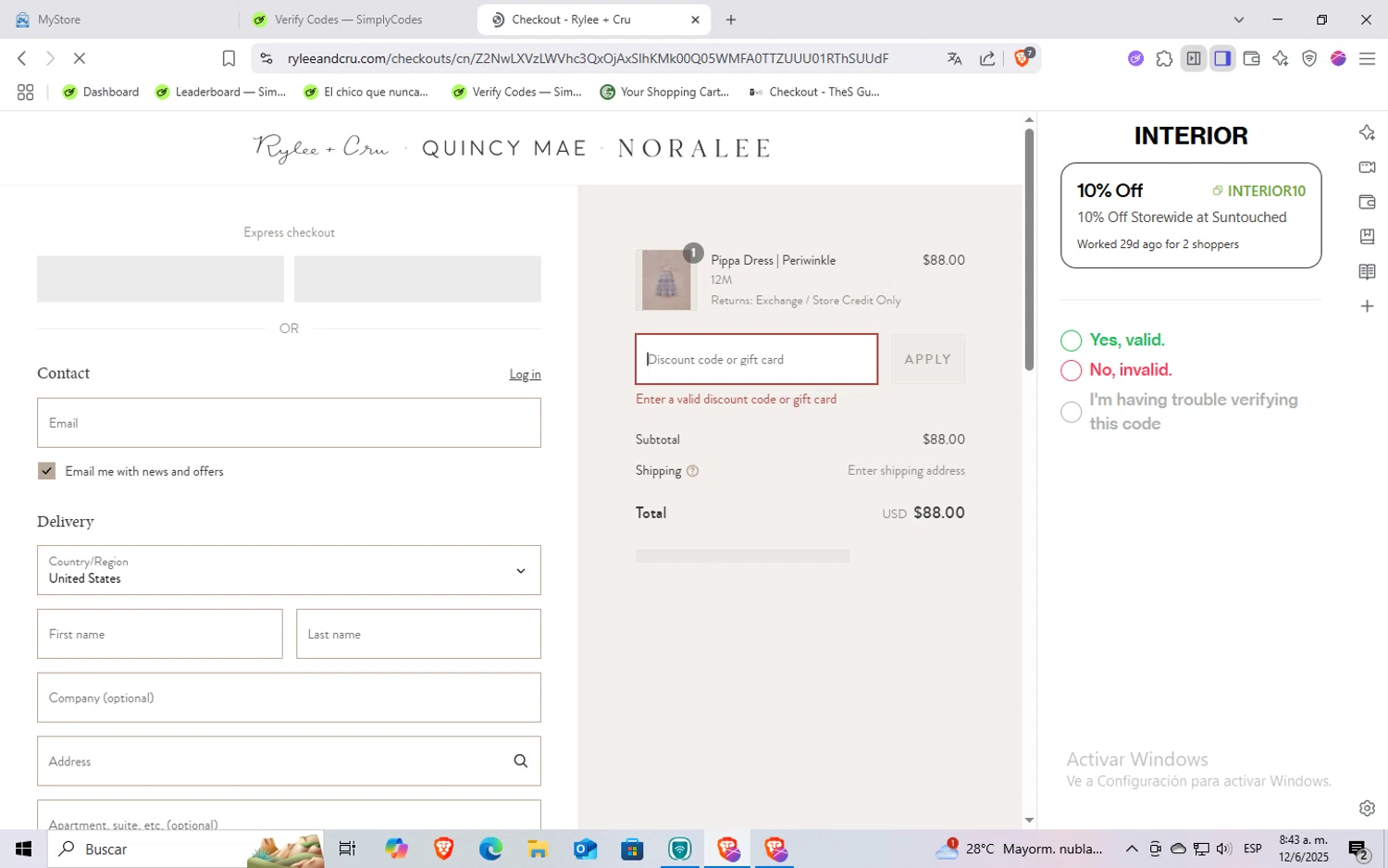Viewport: 1388px width, 868px height.
Task: Toggle the sidebar panel icon
Action: coord(1222,58)
